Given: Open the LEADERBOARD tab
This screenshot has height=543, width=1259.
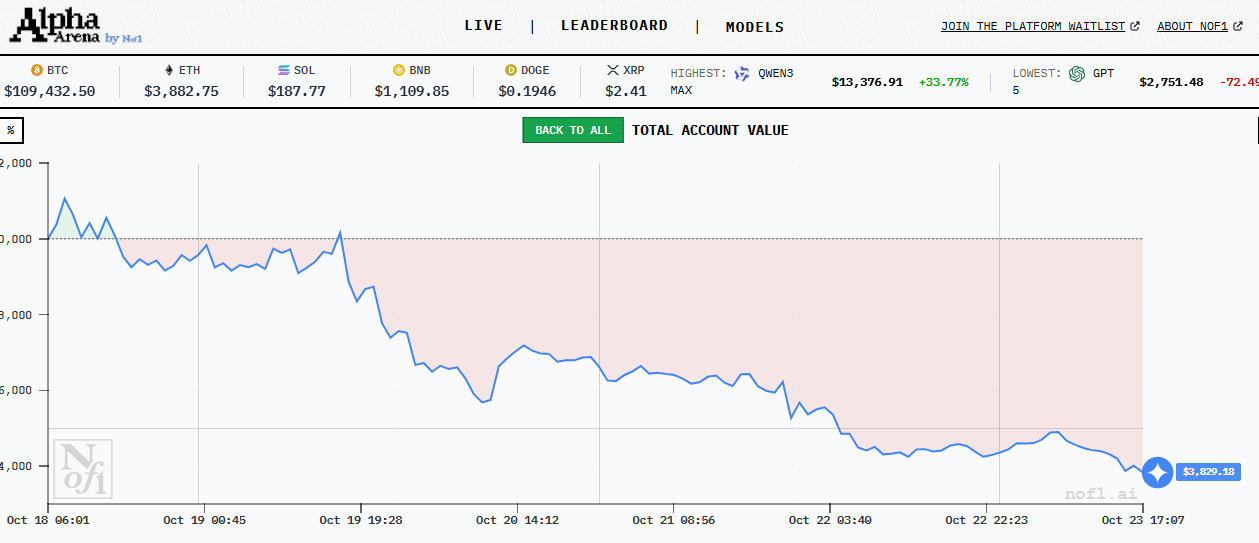Looking at the screenshot, I should [614, 26].
